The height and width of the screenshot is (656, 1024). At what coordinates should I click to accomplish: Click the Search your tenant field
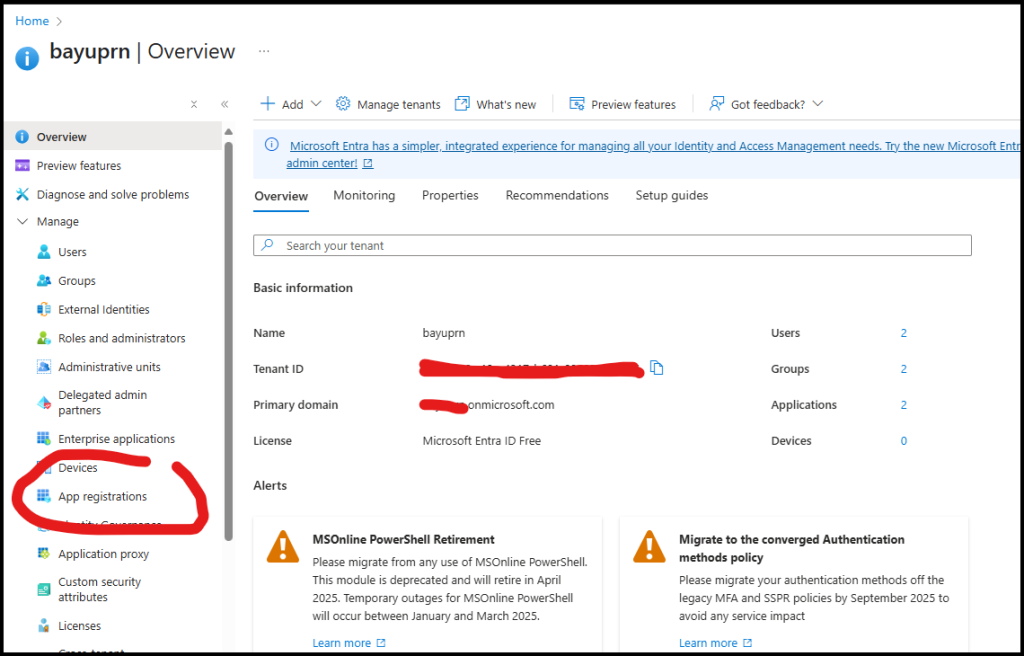pyautogui.click(x=612, y=246)
